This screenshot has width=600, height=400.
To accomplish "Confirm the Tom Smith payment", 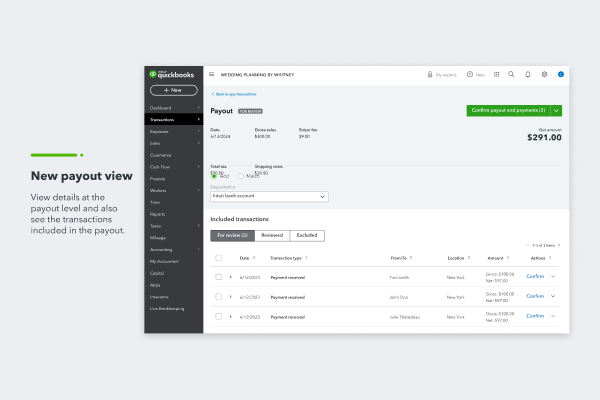I will point(535,276).
